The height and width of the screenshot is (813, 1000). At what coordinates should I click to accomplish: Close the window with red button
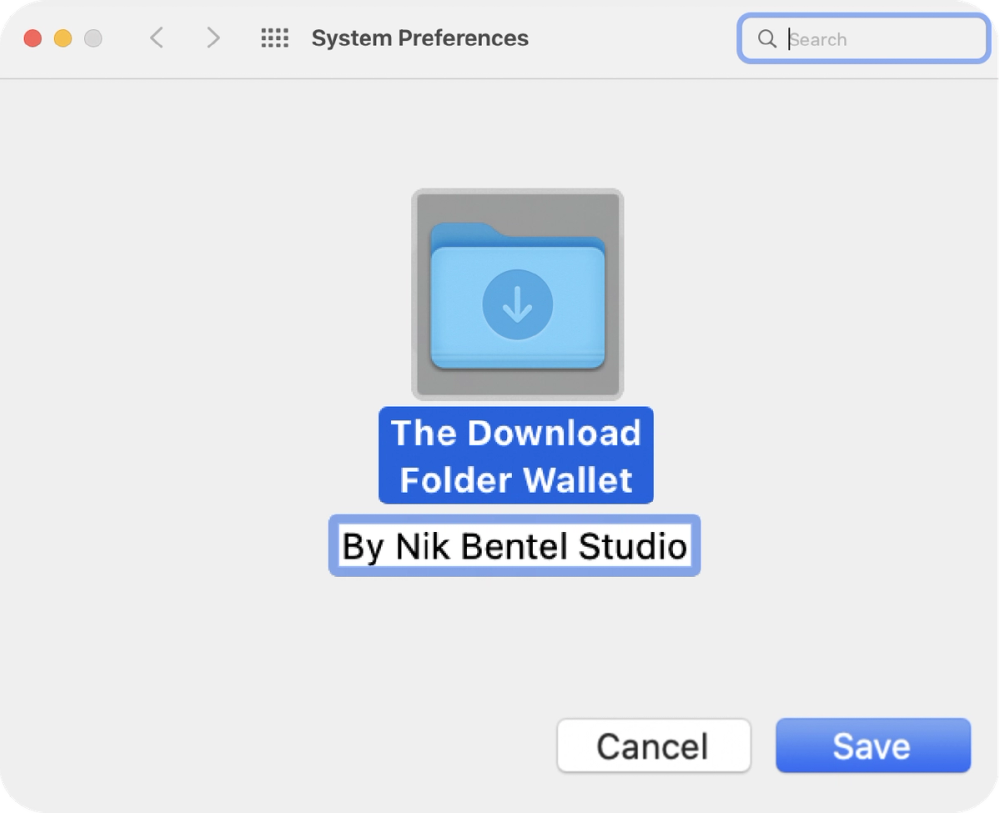33,38
